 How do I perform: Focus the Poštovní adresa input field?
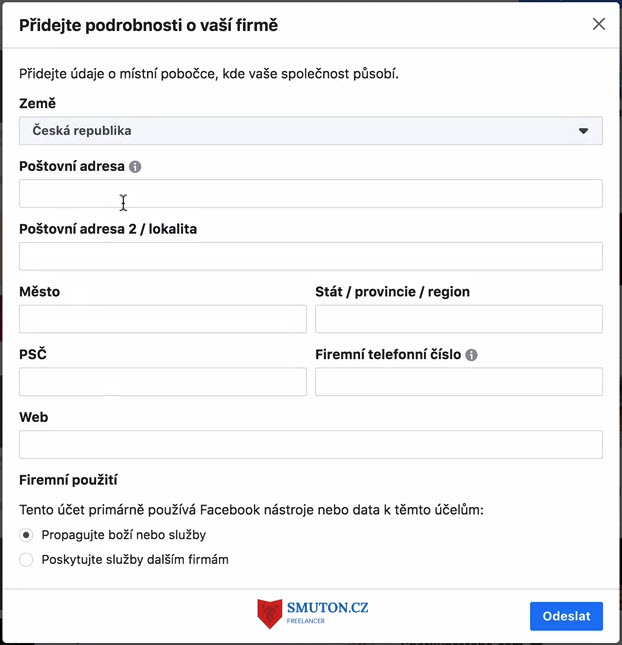[x=311, y=193]
